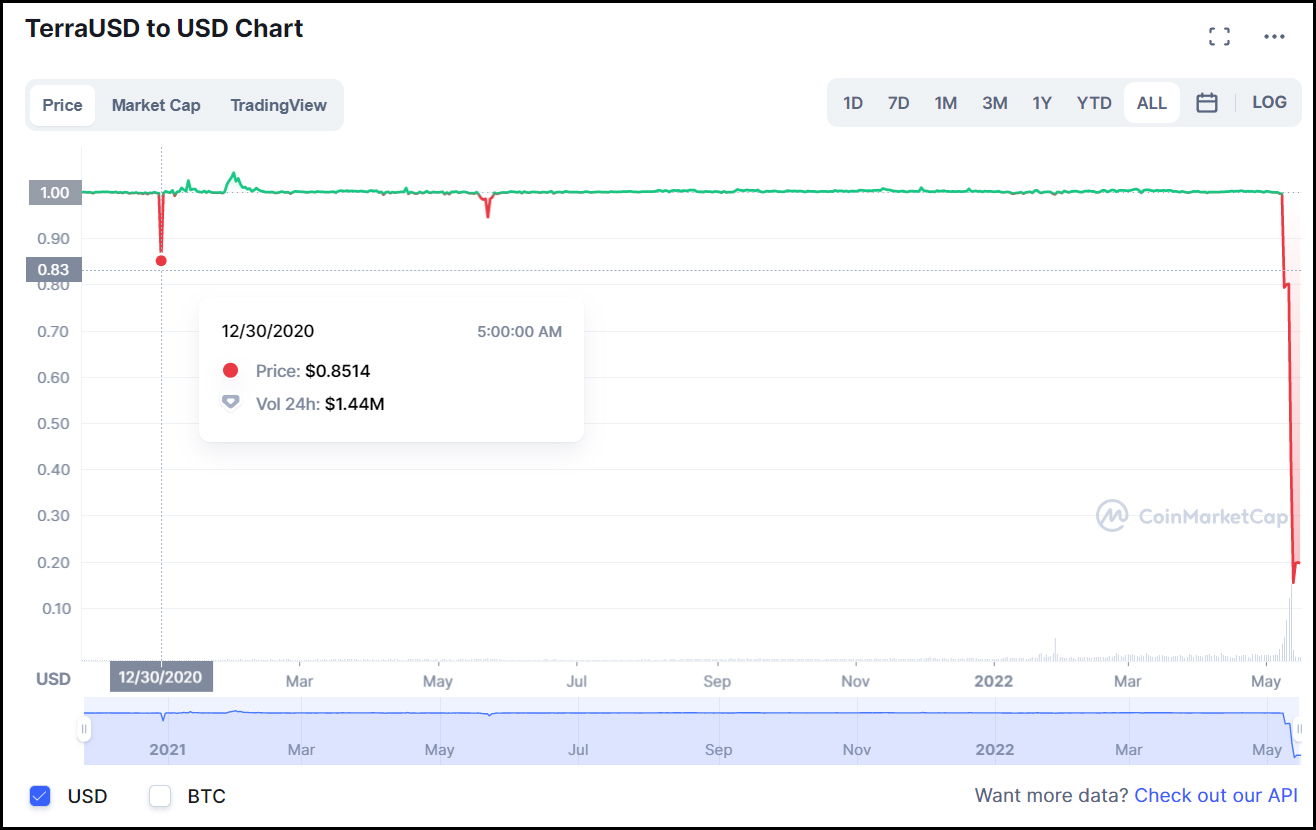Open the Check out our API link
Viewport: 1316px width, 830px height.
click(1216, 795)
